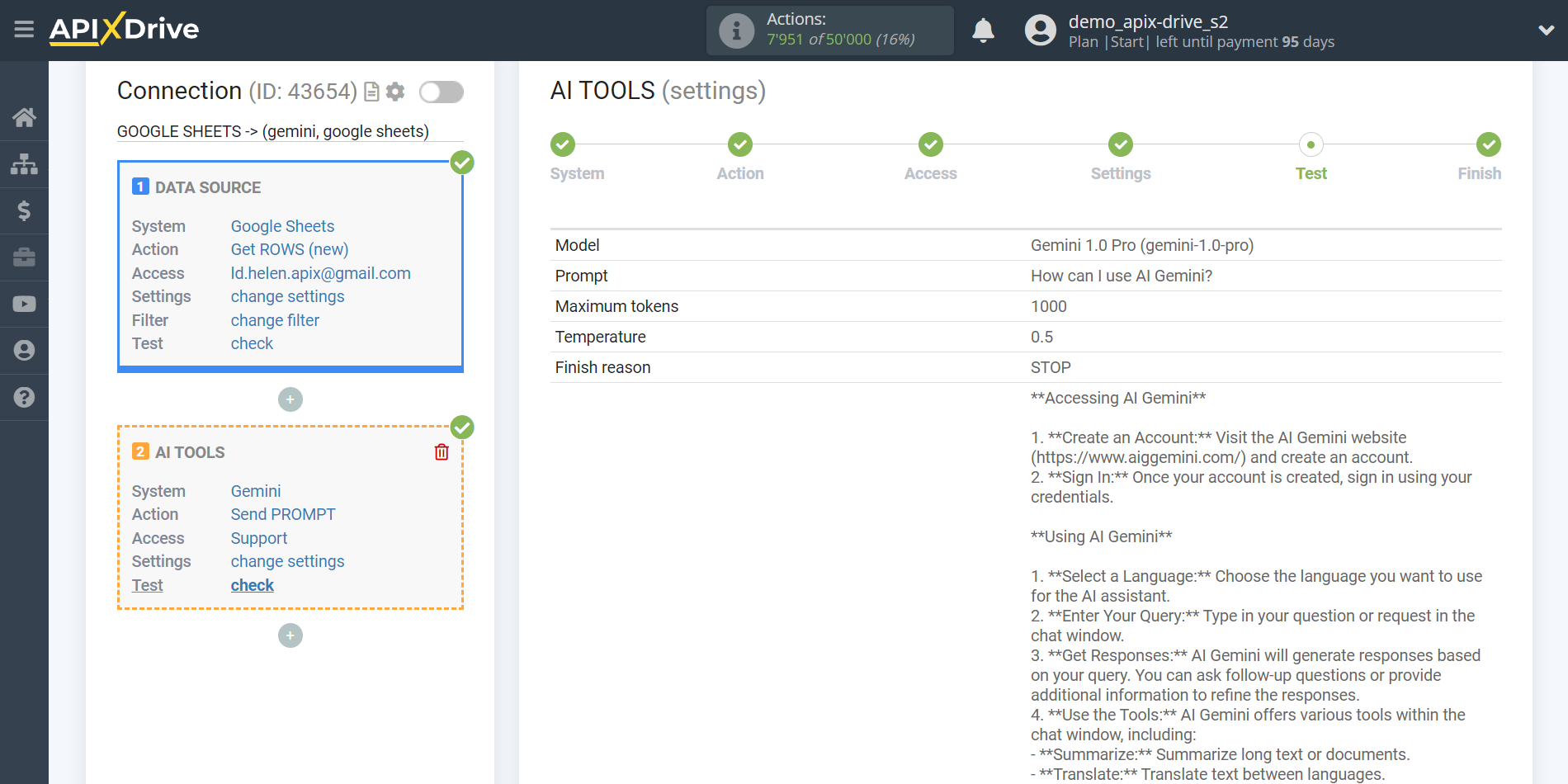The height and width of the screenshot is (784, 1568).
Task: Click the Finish reason value STOP
Action: click(x=1051, y=367)
